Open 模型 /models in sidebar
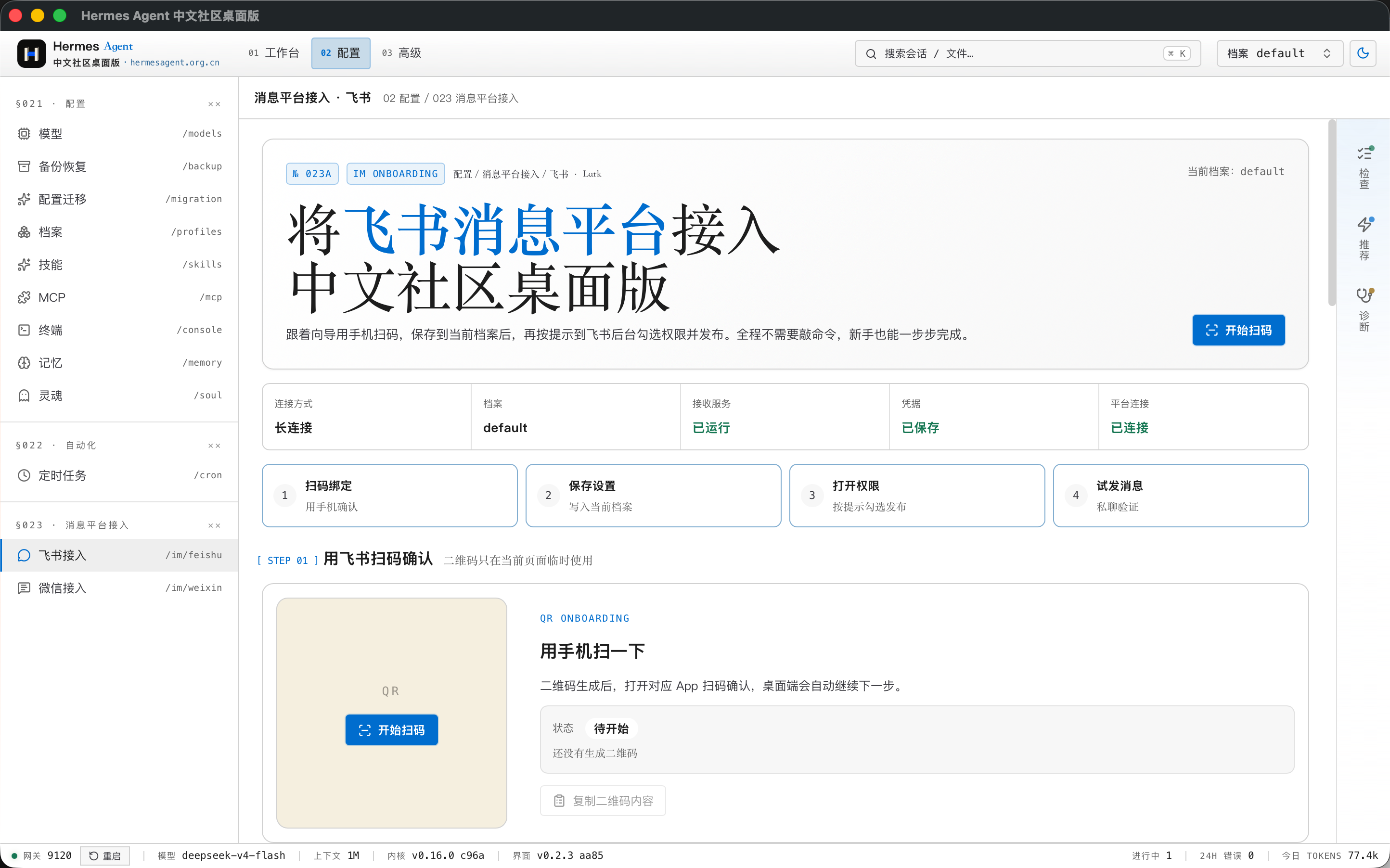The image size is (1390, 868). pyautogui.click(x=119, y=134)
